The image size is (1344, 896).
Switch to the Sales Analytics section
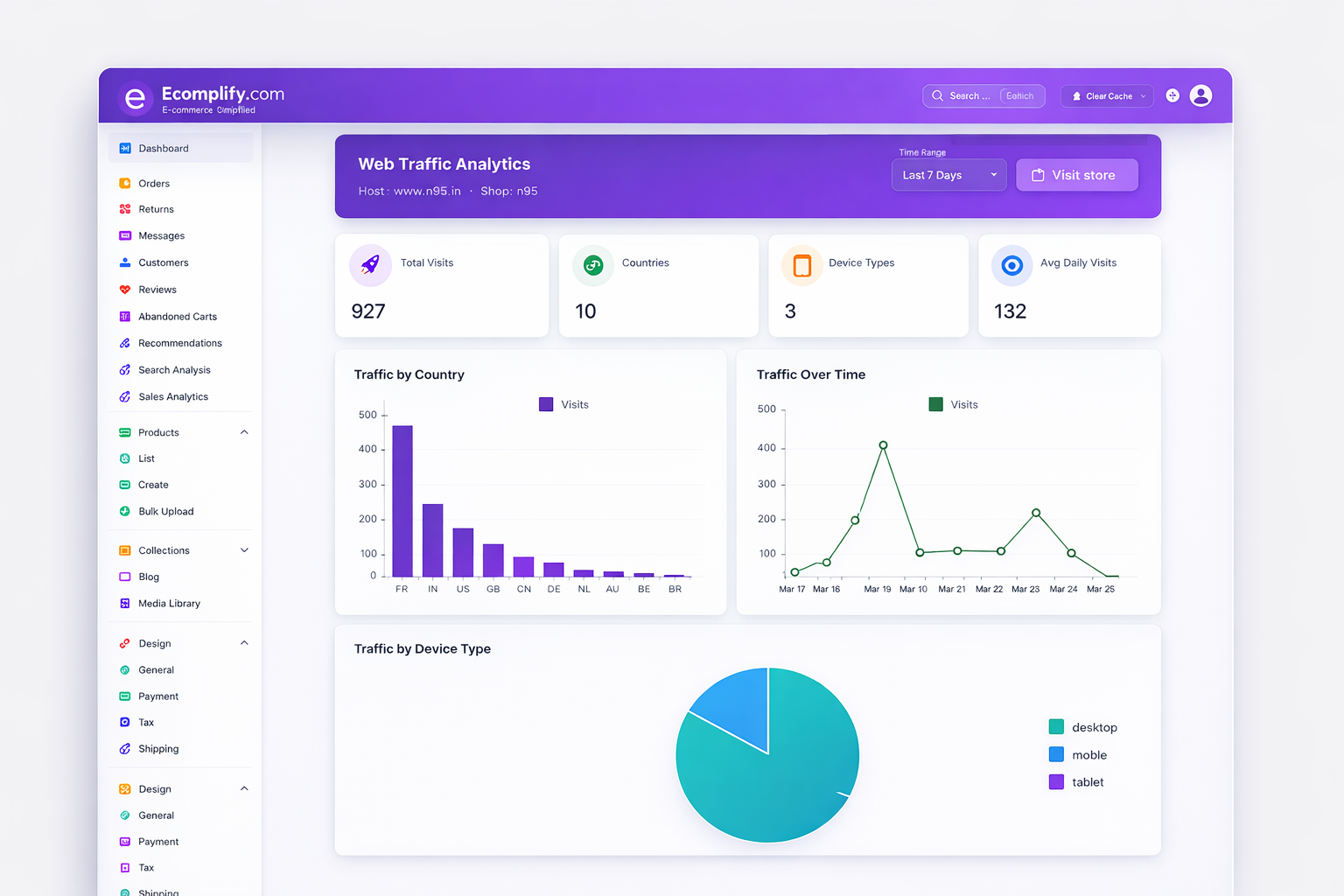pyautogui.click(x=173, y=396)
